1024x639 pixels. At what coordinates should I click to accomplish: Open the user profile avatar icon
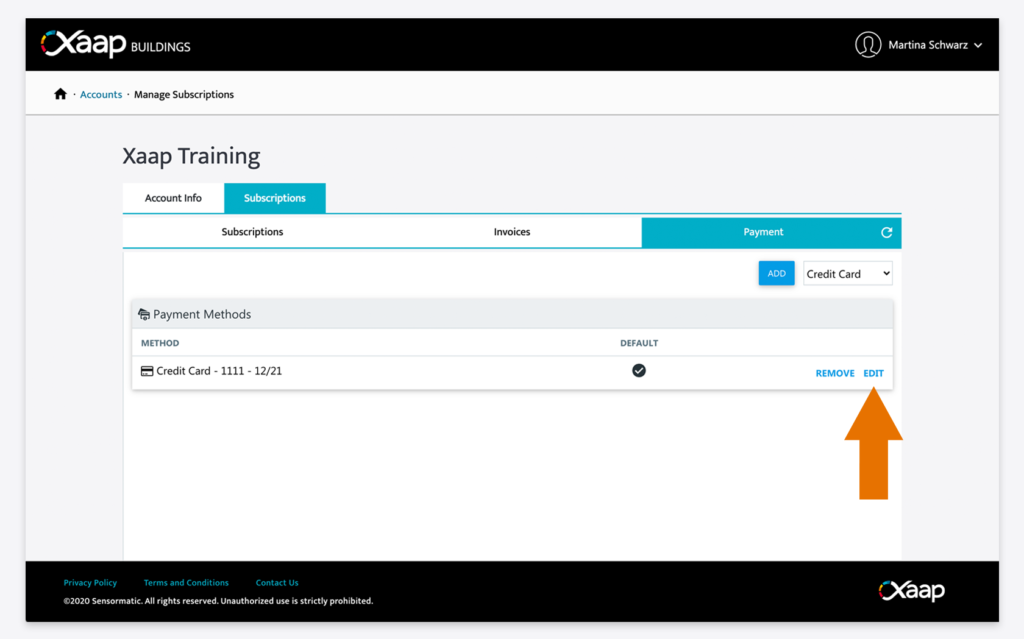(x=868, y=45)
